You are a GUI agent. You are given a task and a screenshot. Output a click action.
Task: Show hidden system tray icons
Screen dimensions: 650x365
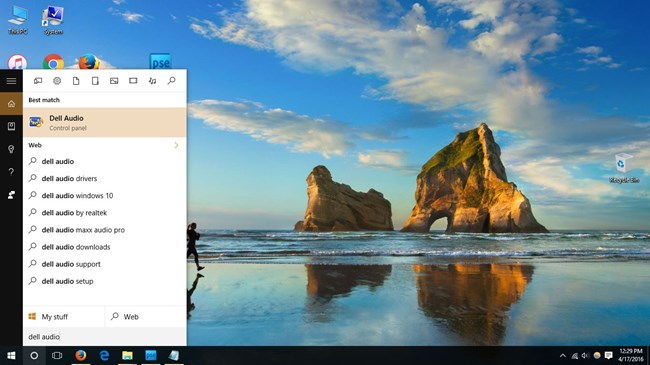[x=563, y=355]
